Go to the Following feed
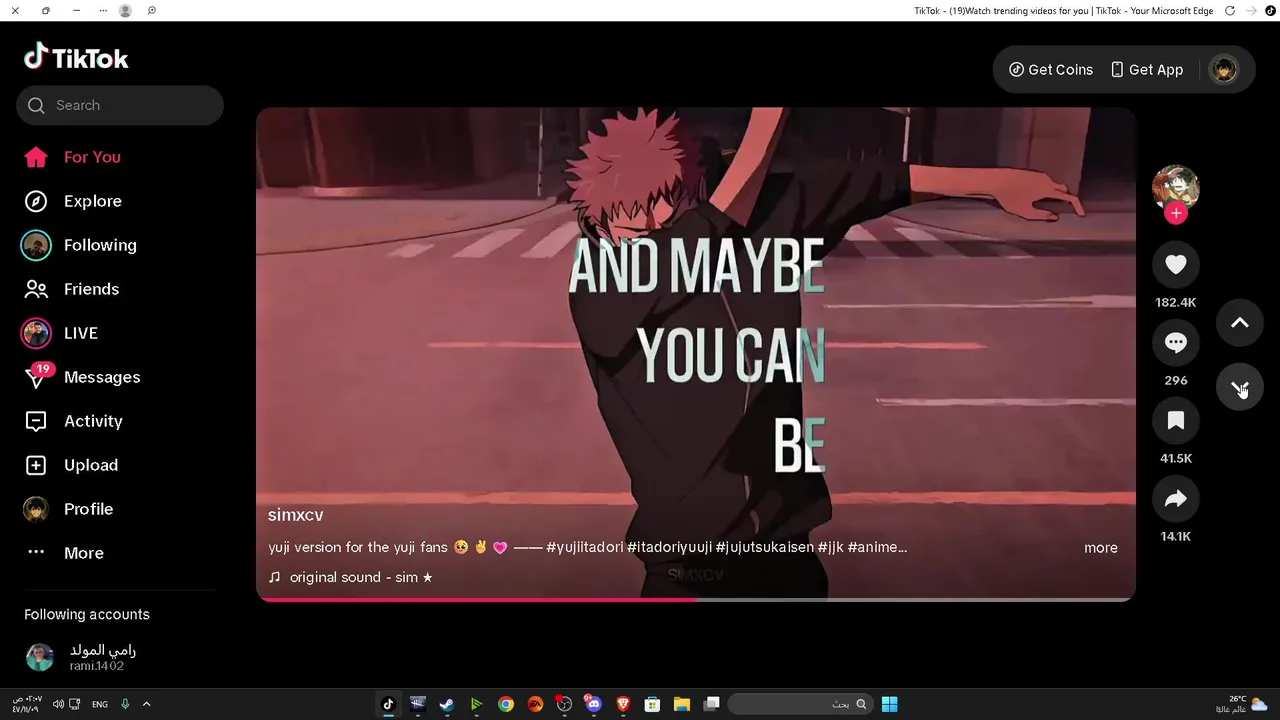 [100, 245]
